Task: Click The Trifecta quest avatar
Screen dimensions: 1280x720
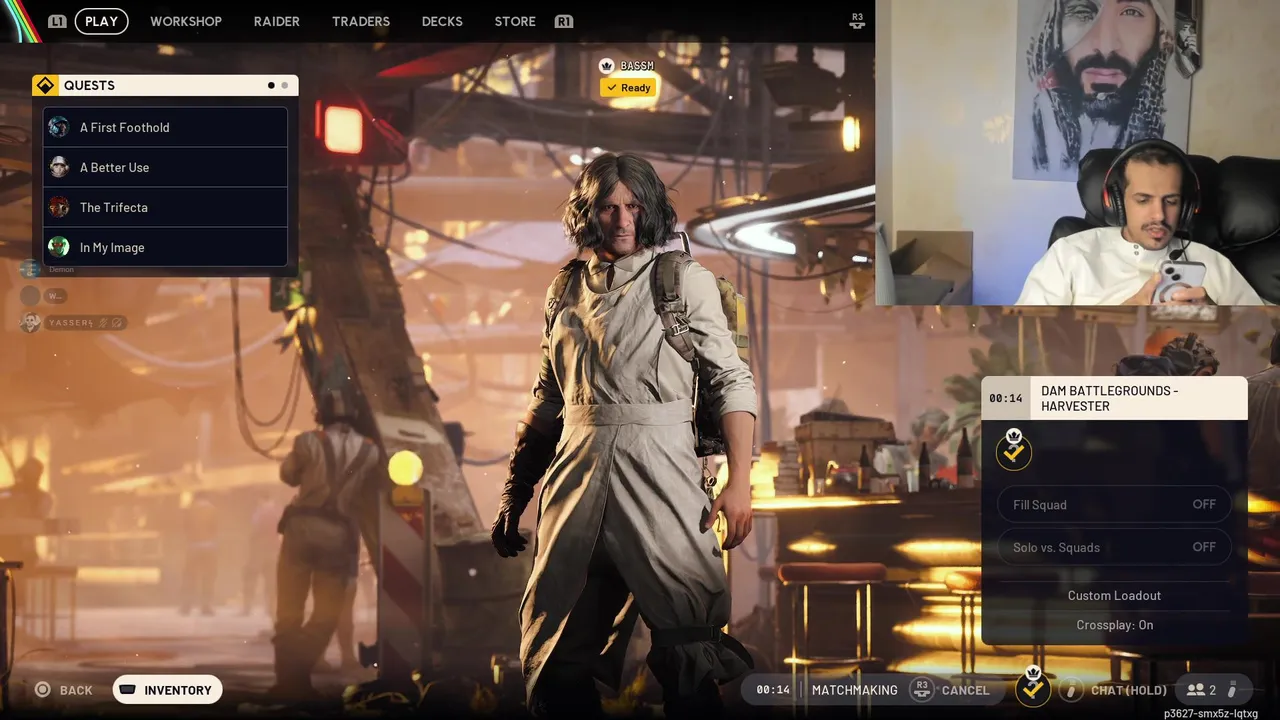Action: pos(59,207)
